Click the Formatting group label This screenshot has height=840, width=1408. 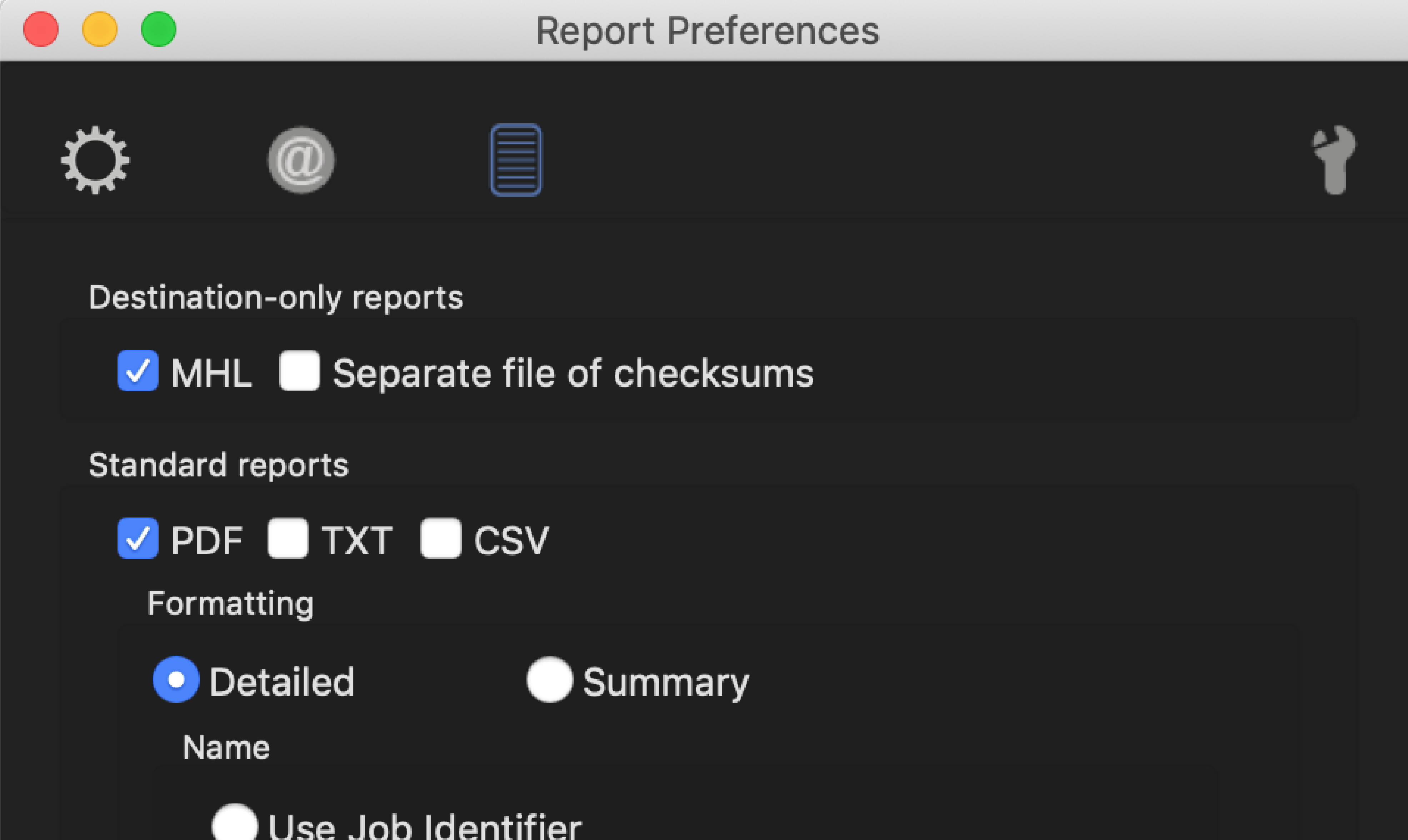click(x=230, y=604)
